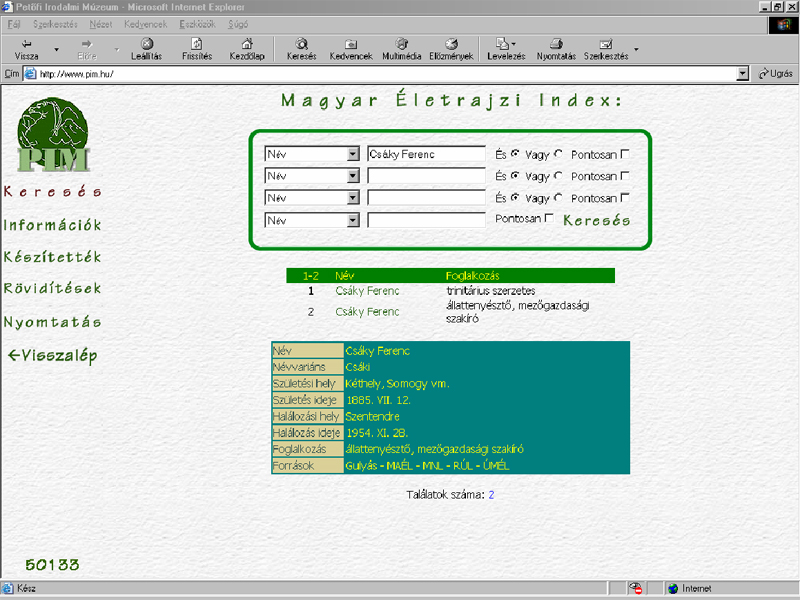Open the third row Név field dropdown
Viewport: 800px width, 600px height.
(x=353, y=198)
